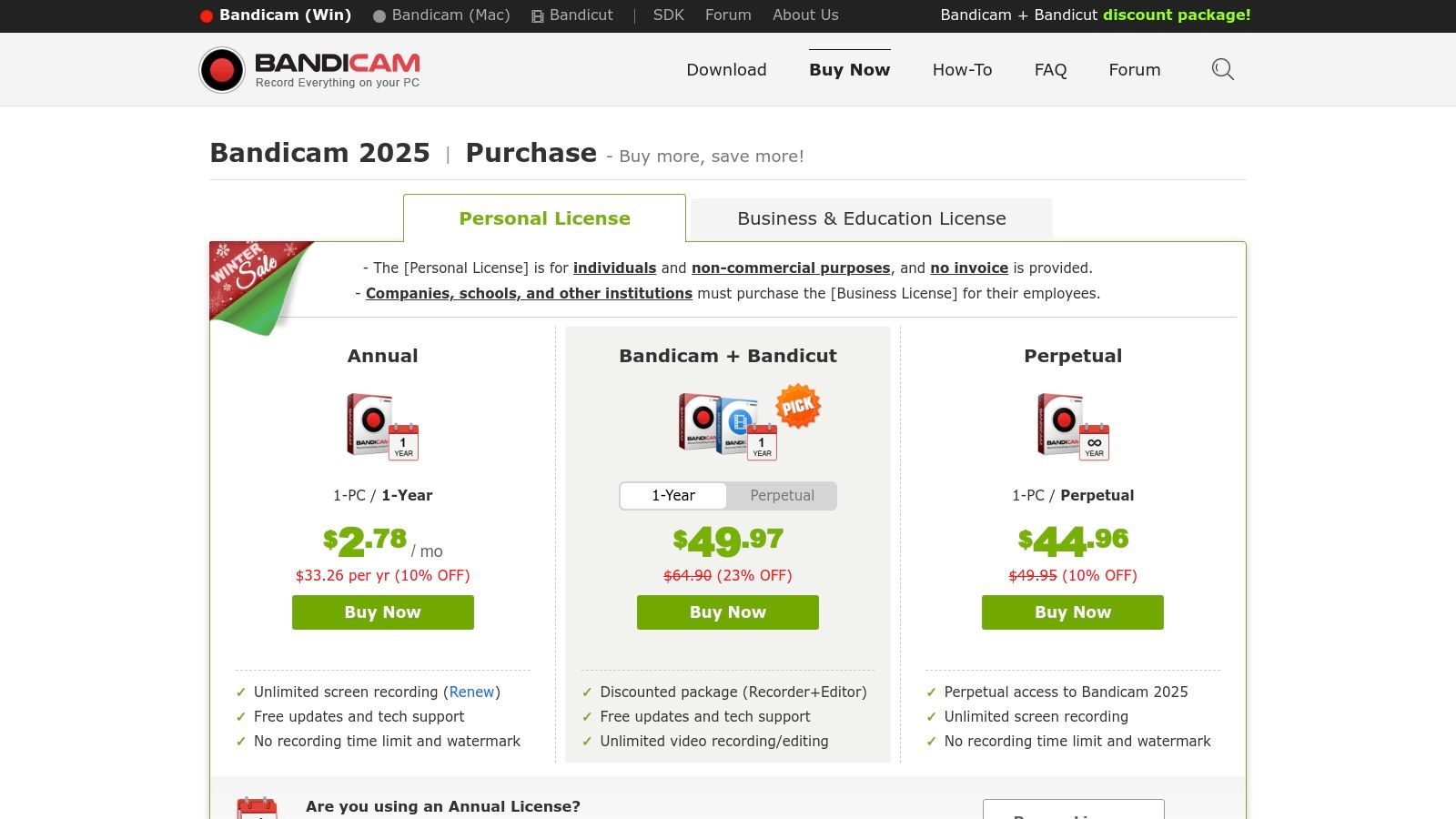
Task: Switch package toggle to Perpetual
Action: (782, 496)
